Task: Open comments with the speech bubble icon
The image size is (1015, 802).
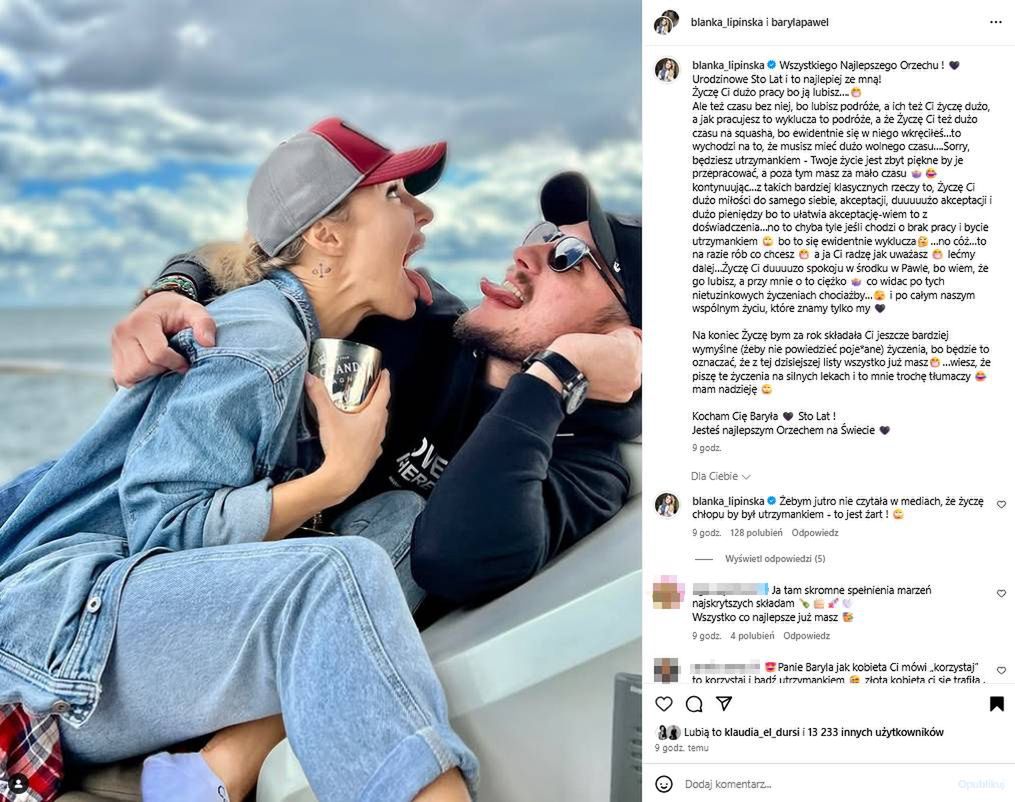Action: point(694,704)
